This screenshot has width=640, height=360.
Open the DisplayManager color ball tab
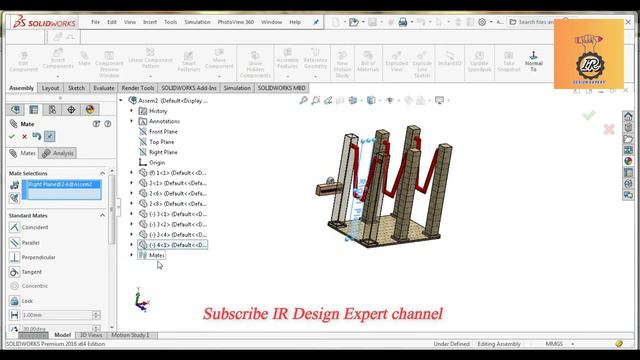tap(90, 109)
